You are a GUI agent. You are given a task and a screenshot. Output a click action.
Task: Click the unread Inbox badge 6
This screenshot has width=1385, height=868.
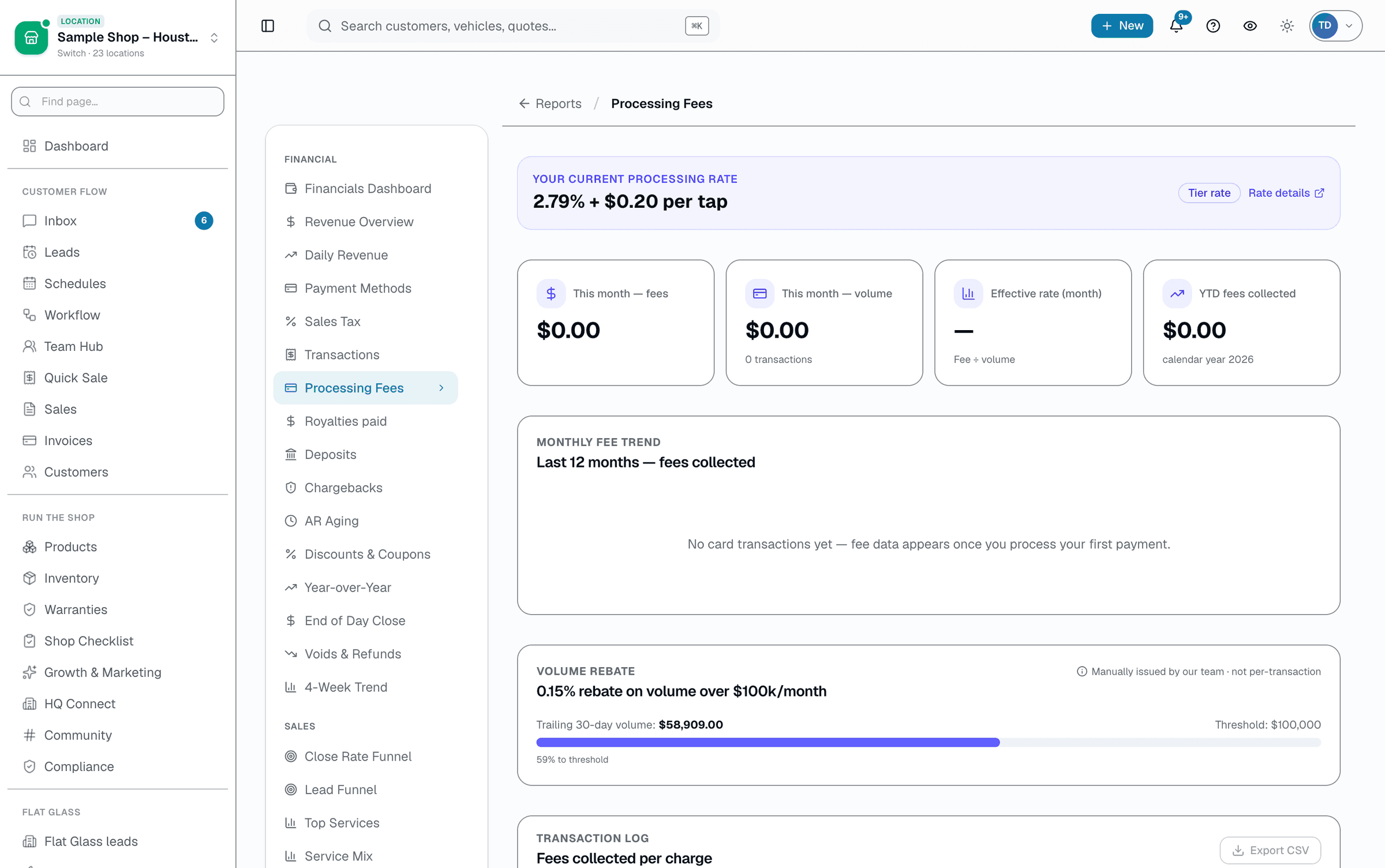click(204, 221)
